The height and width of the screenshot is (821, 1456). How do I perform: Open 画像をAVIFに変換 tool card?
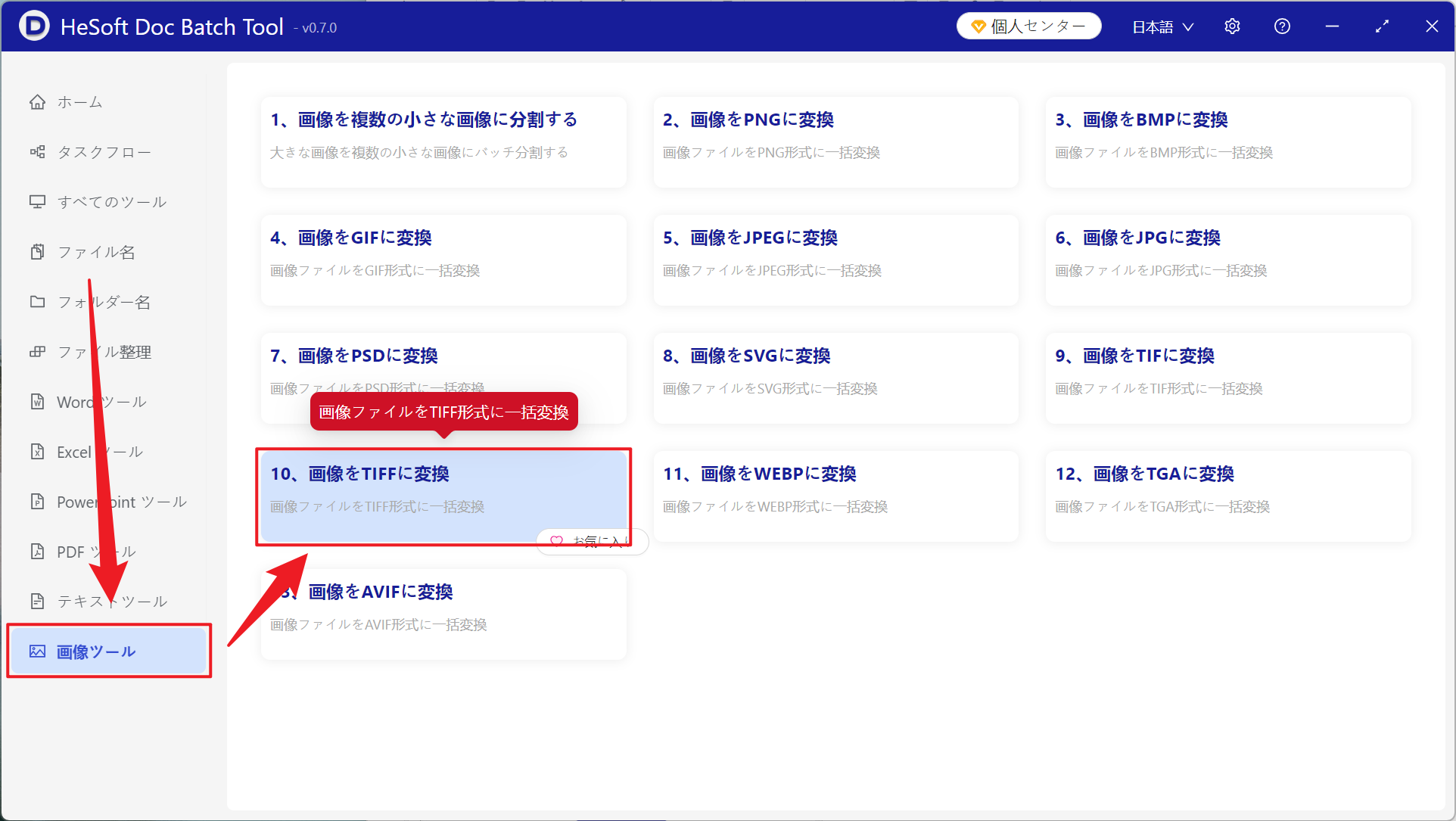pos(443,614)
